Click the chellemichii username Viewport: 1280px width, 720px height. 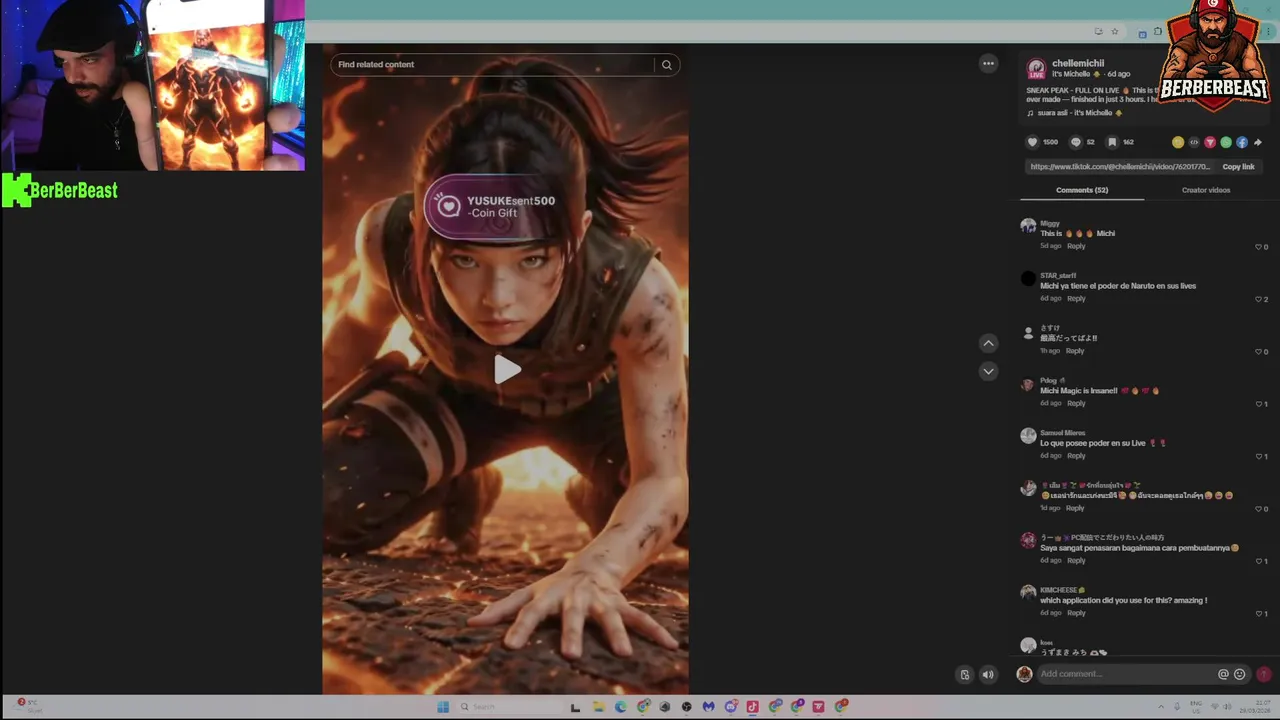click(1078, 63)
